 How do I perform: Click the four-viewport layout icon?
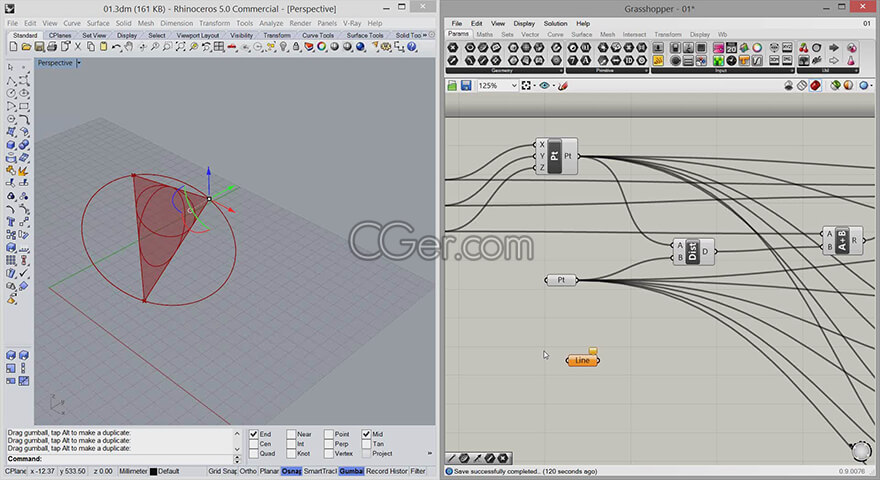point(219,47)
